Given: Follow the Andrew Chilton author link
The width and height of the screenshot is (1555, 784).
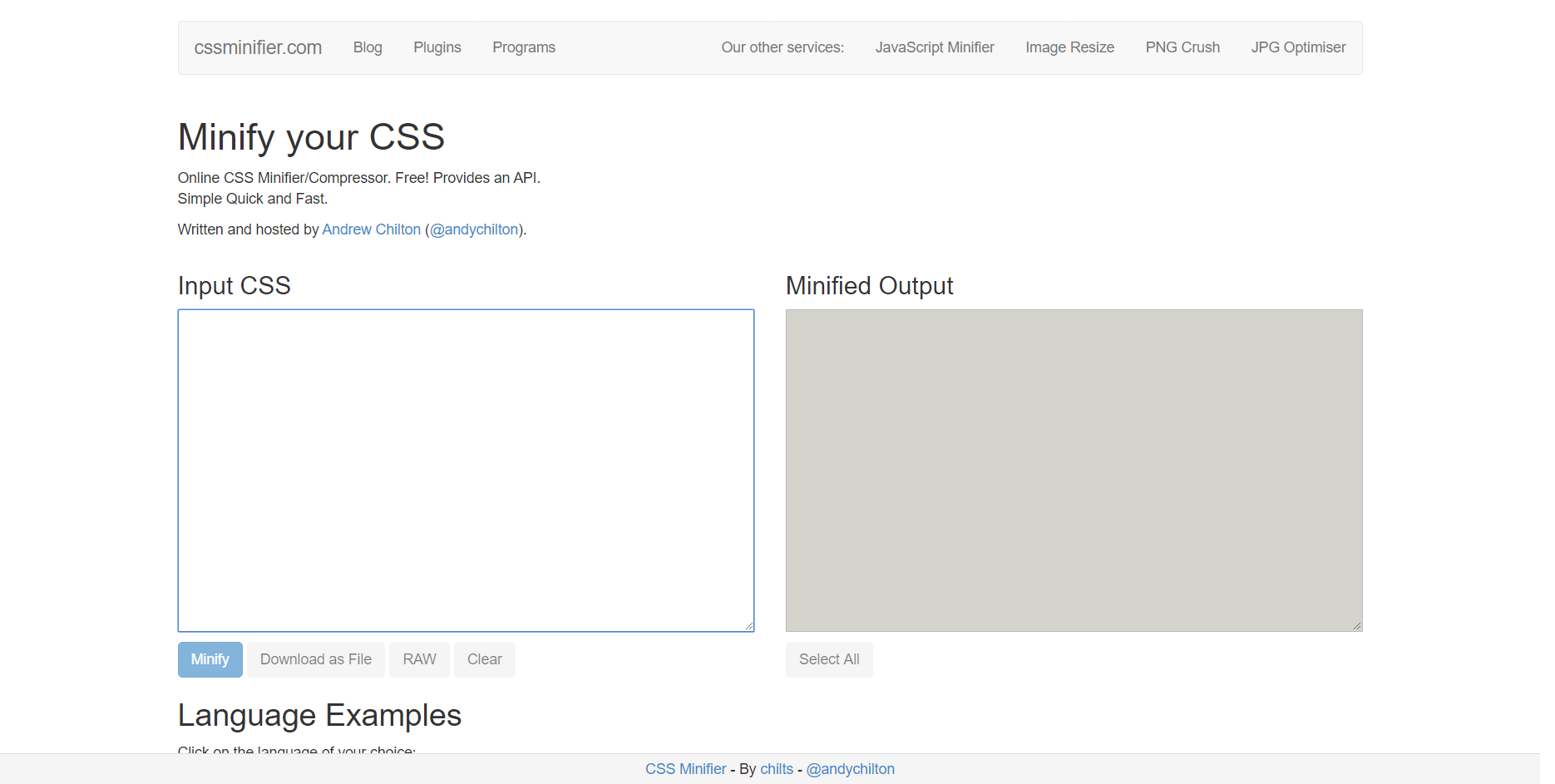Looking at the screenshot, I should click(x=372, y=229).
